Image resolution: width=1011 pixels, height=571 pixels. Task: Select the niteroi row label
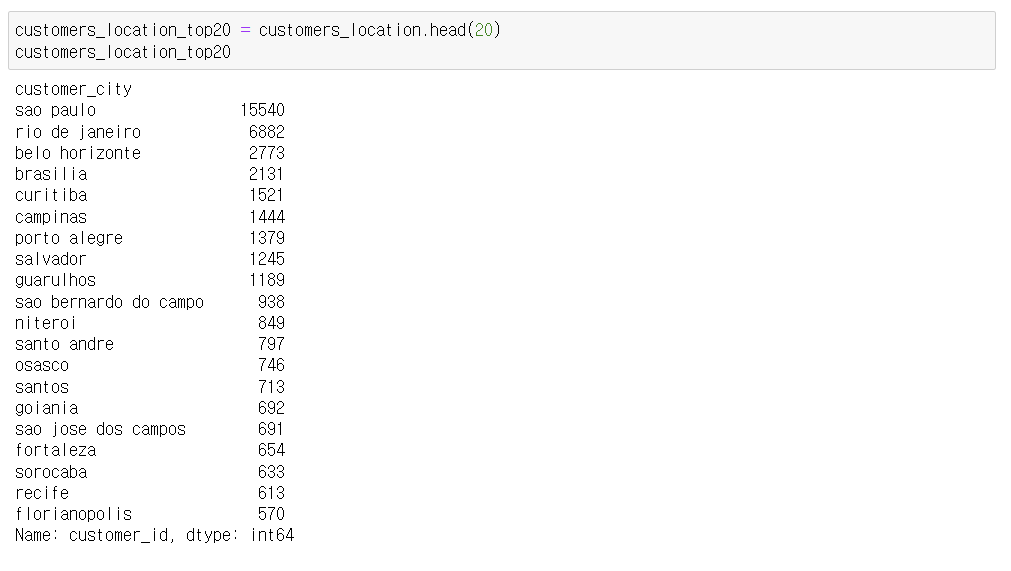coord(46,323)
